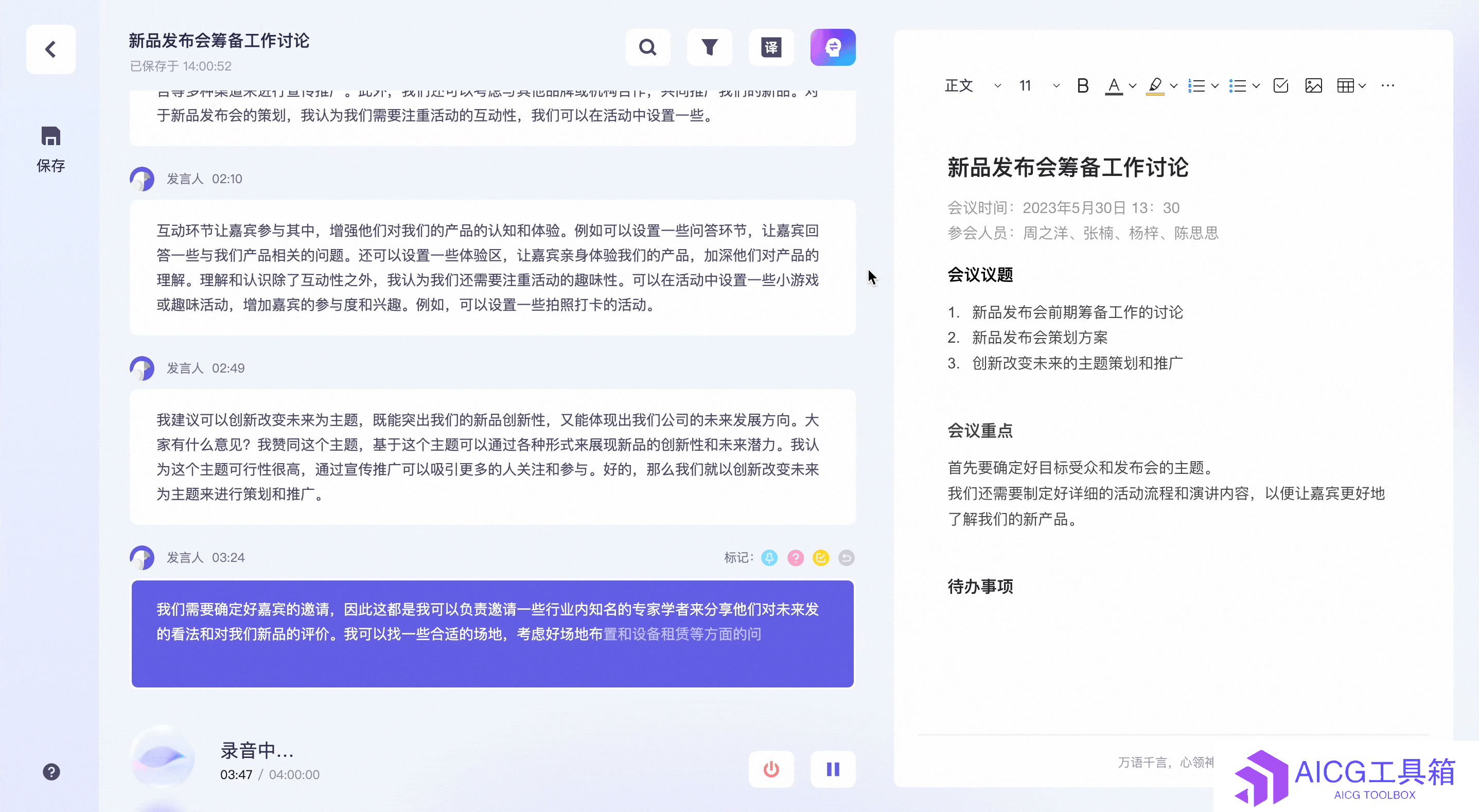Click the recording title 新品发布会筹备工作讨论 in header
The image size is (1479, 812).
click(219, 41)
